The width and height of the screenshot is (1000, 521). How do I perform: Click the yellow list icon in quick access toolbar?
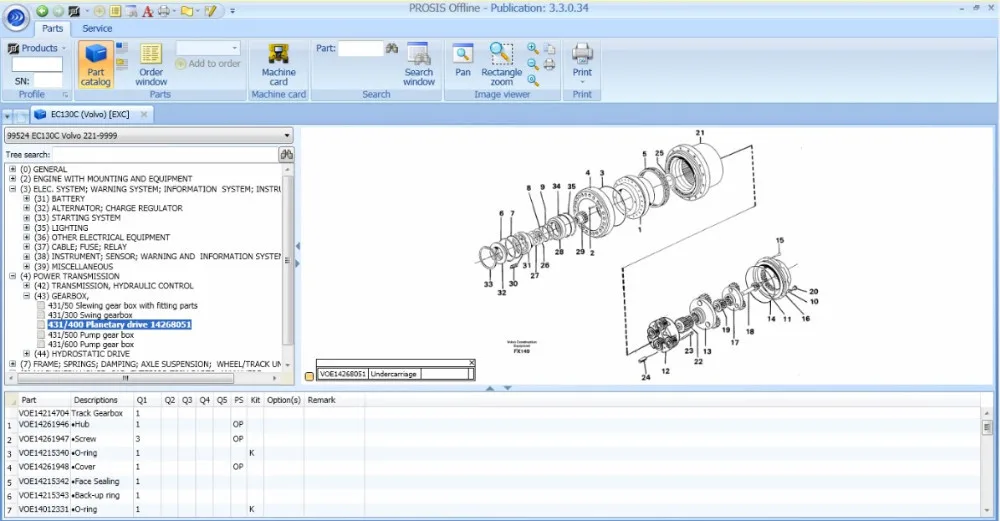115,11
